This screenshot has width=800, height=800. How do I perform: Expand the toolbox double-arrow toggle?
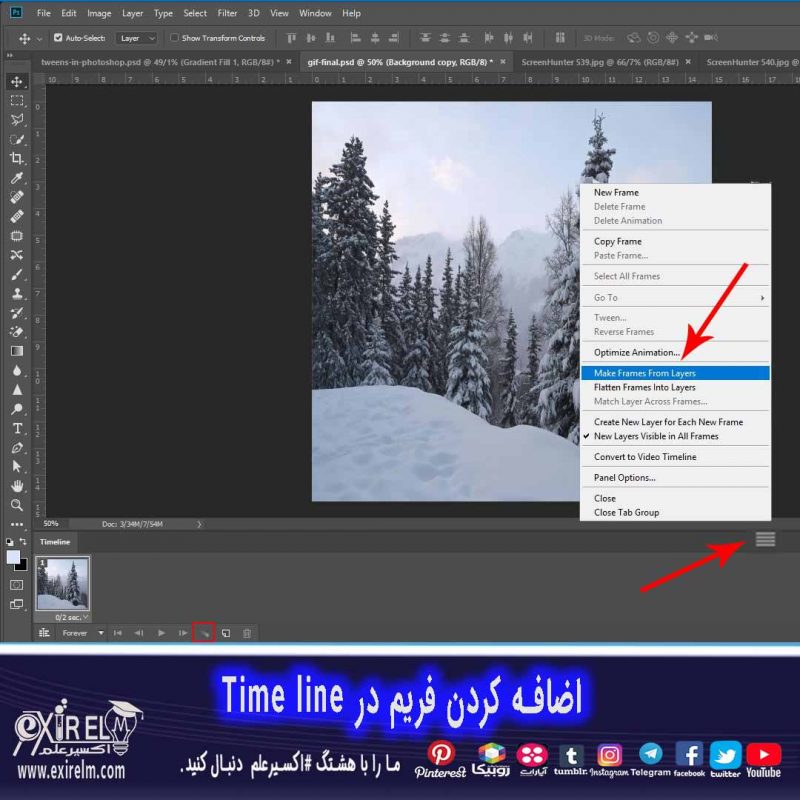coord(9,55)
